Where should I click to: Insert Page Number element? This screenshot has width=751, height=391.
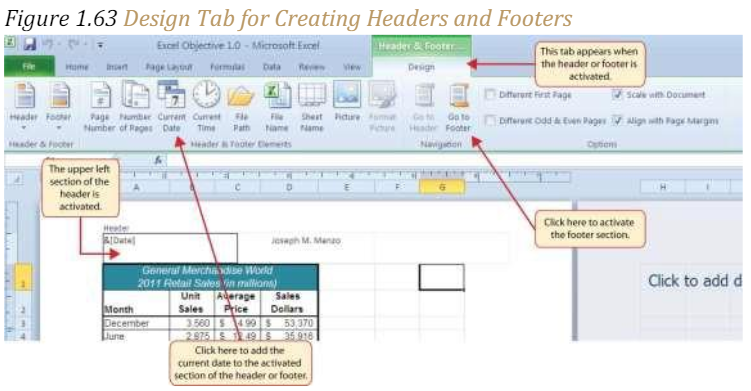100,107
